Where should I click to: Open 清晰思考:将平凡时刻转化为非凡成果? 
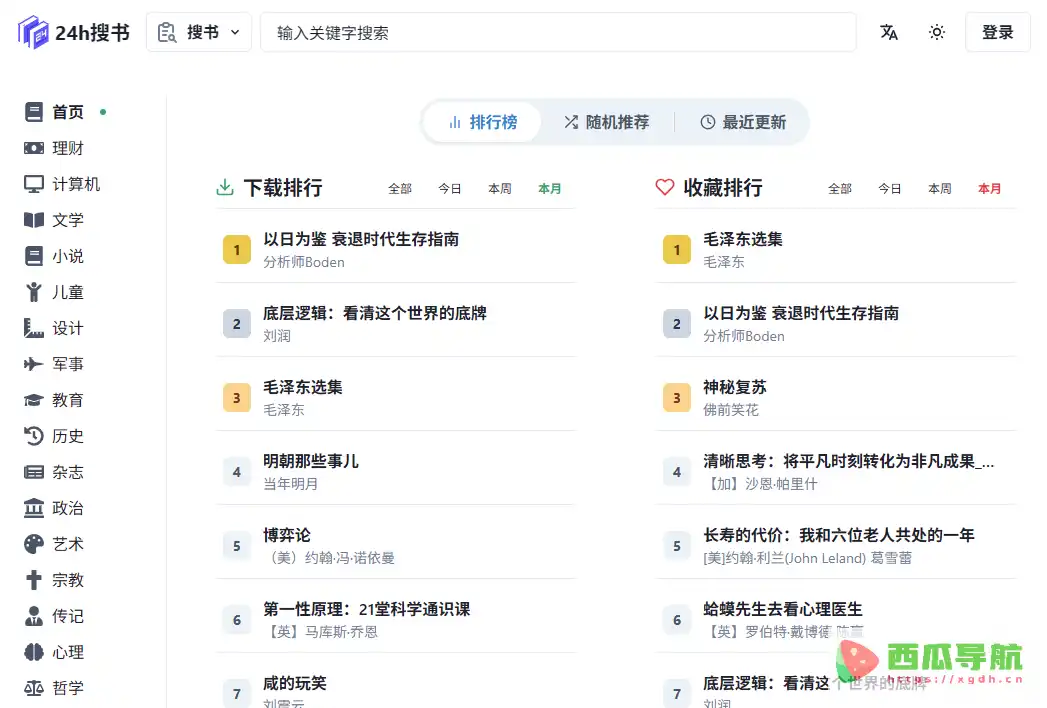pos(849,462)
